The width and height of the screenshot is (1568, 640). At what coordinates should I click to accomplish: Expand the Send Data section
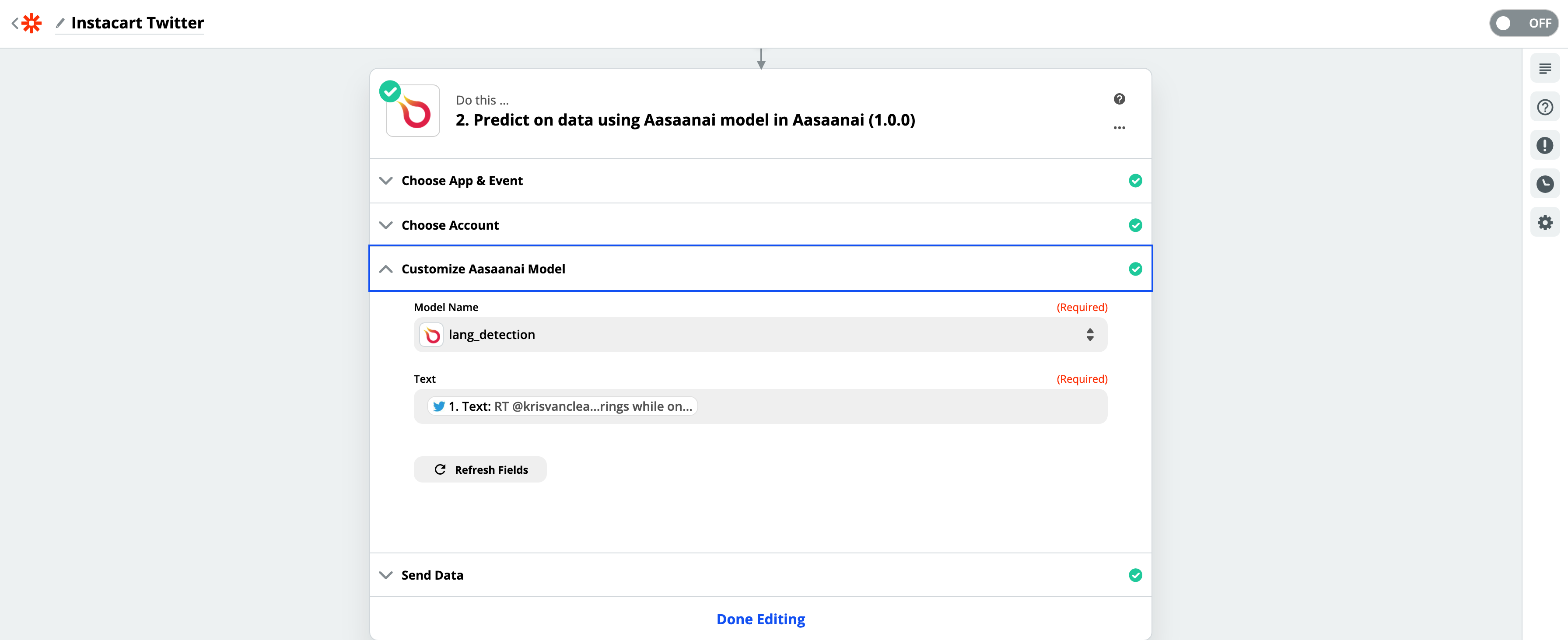pyautogui.click(x=760, y=575)
